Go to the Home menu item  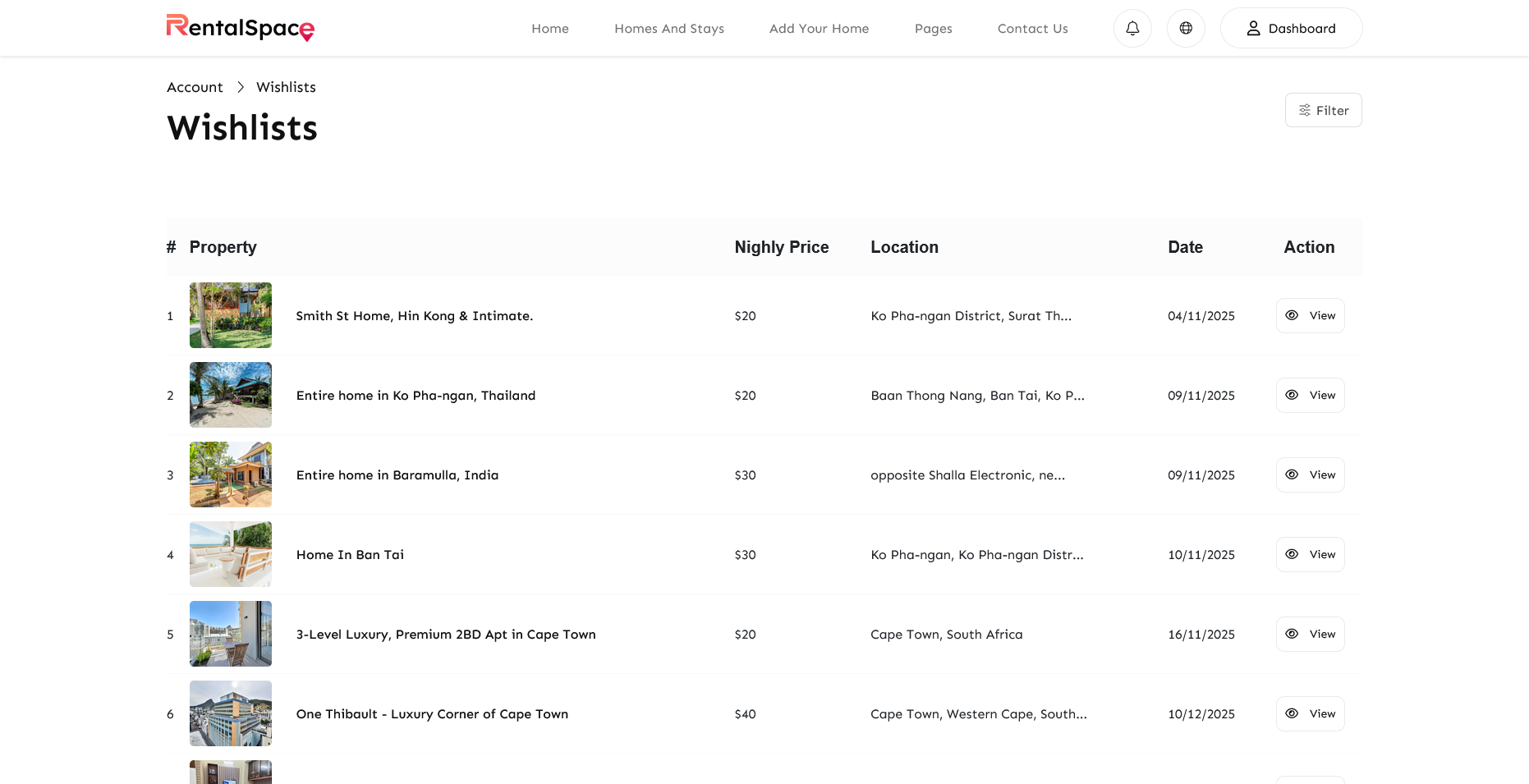pos(550,29)
